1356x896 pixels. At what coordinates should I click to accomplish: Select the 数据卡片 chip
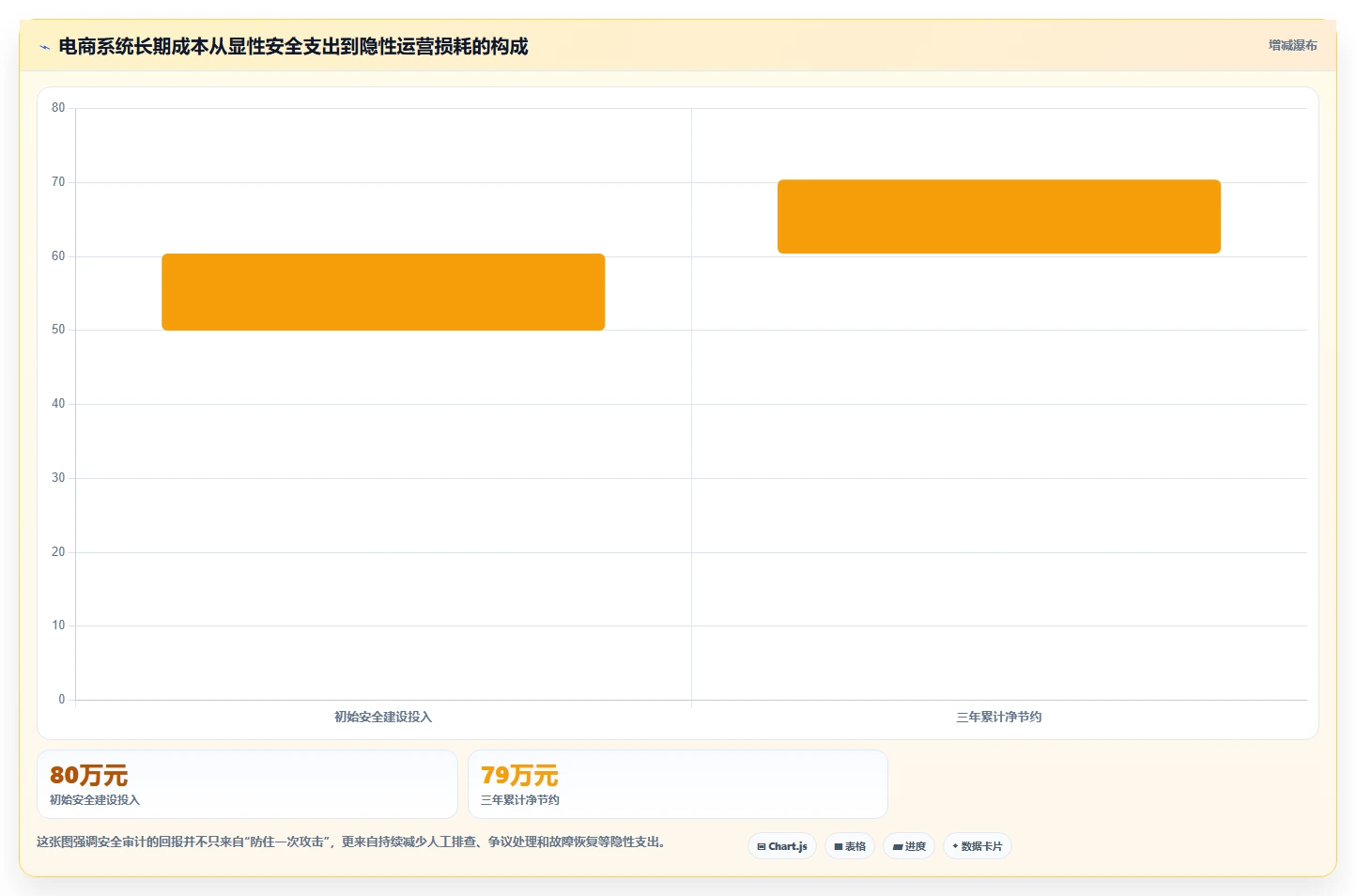pyautogui.click(x=978, y=846)
